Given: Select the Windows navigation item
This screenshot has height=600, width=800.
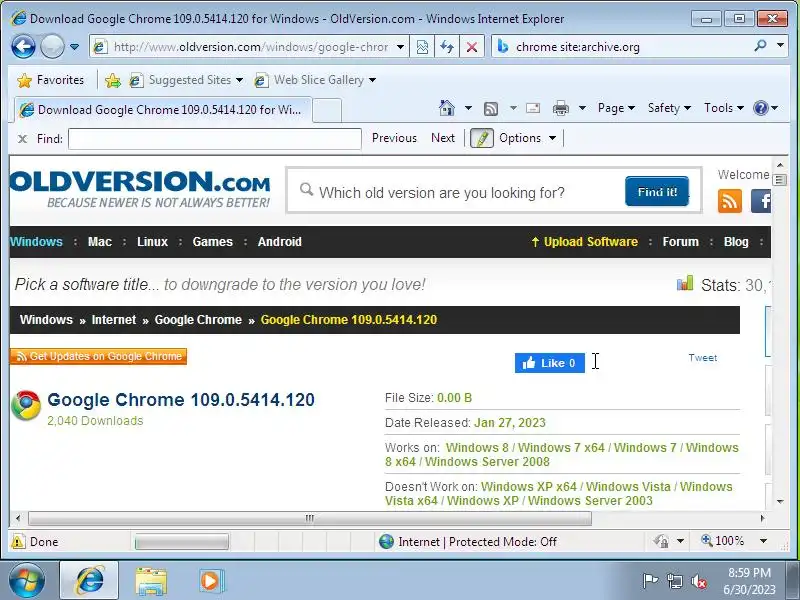Looking at the screenshot, I should coord(36,242).
